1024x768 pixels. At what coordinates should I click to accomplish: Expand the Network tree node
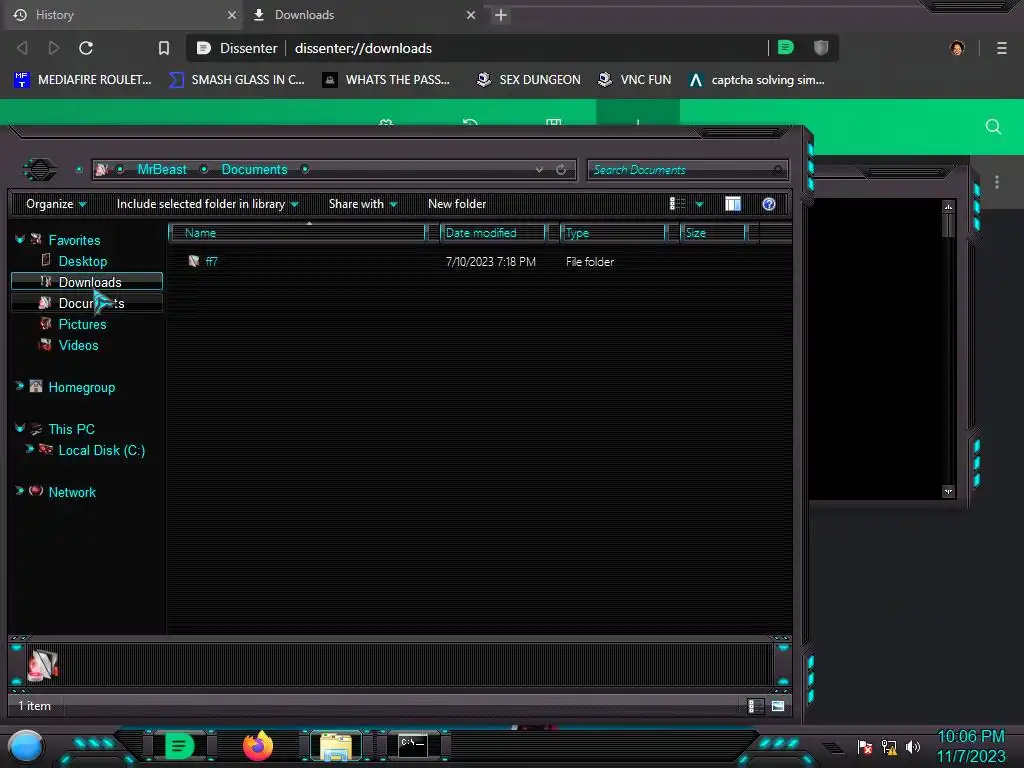point(20,491)
